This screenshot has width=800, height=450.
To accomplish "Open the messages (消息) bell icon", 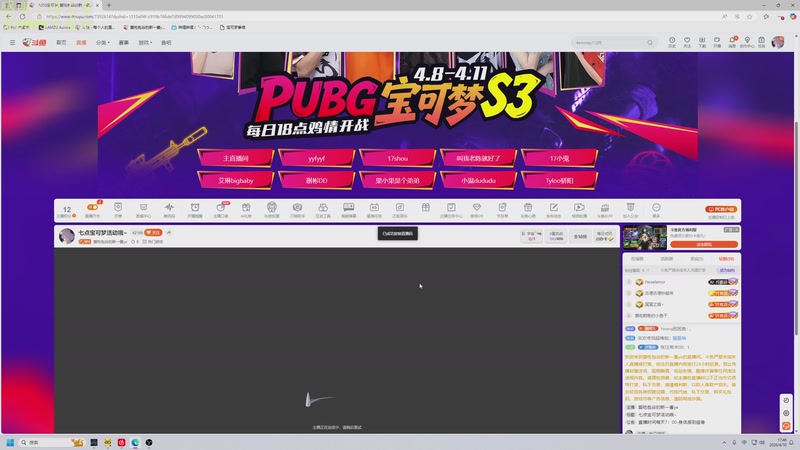I will (x=732, y=42).
